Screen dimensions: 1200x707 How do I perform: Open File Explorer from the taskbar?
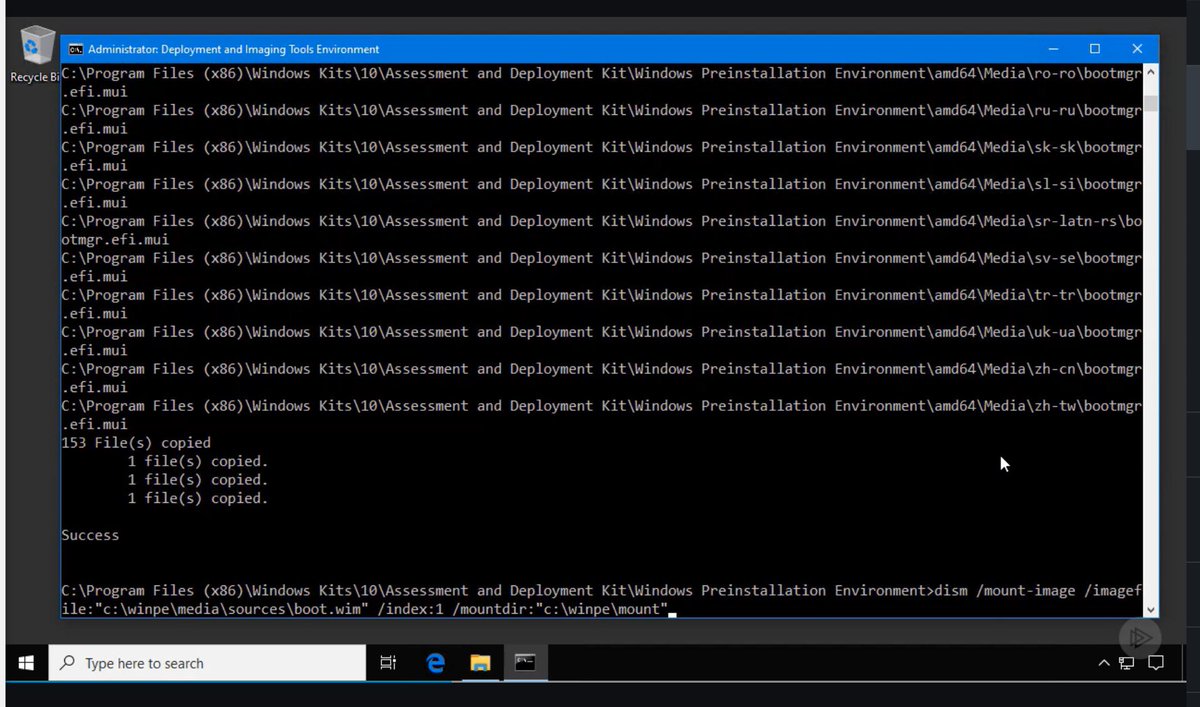point(480,663)
